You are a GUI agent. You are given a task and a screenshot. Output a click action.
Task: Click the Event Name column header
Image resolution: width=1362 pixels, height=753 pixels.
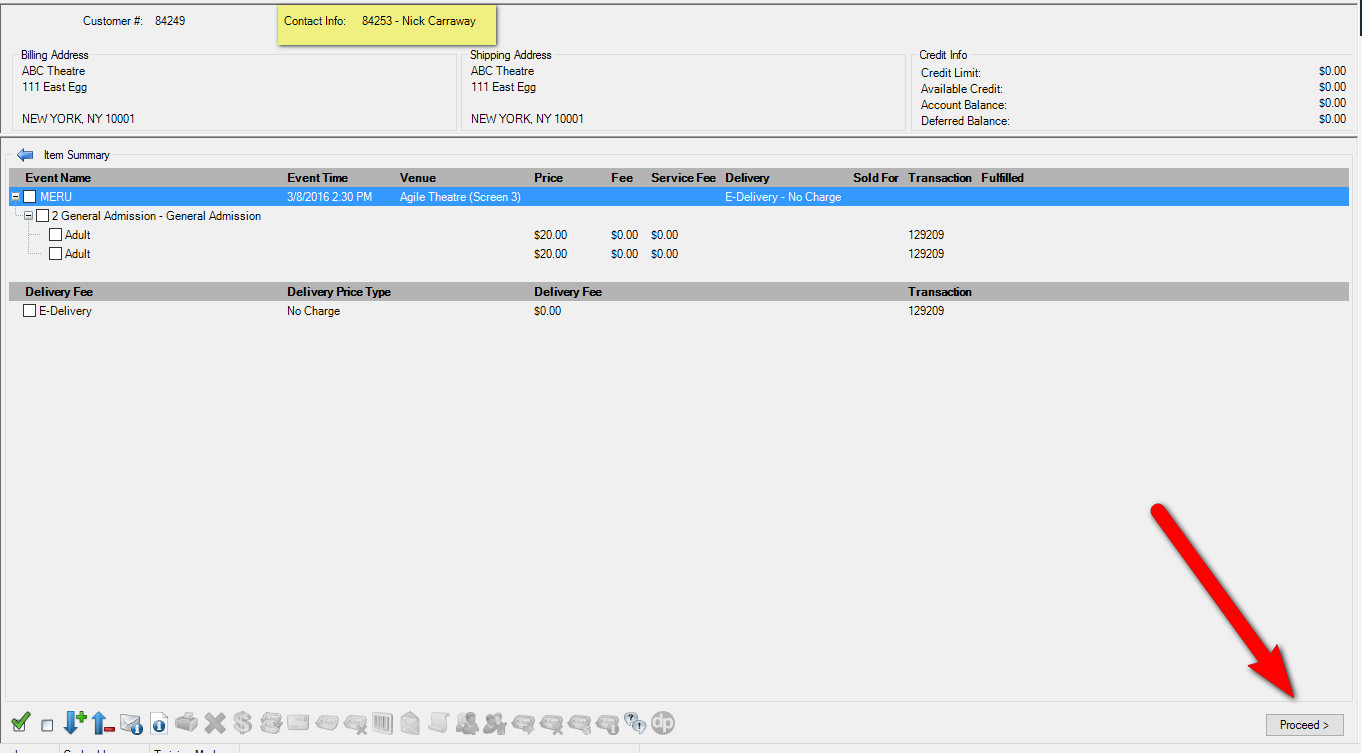tap(58, 178)
